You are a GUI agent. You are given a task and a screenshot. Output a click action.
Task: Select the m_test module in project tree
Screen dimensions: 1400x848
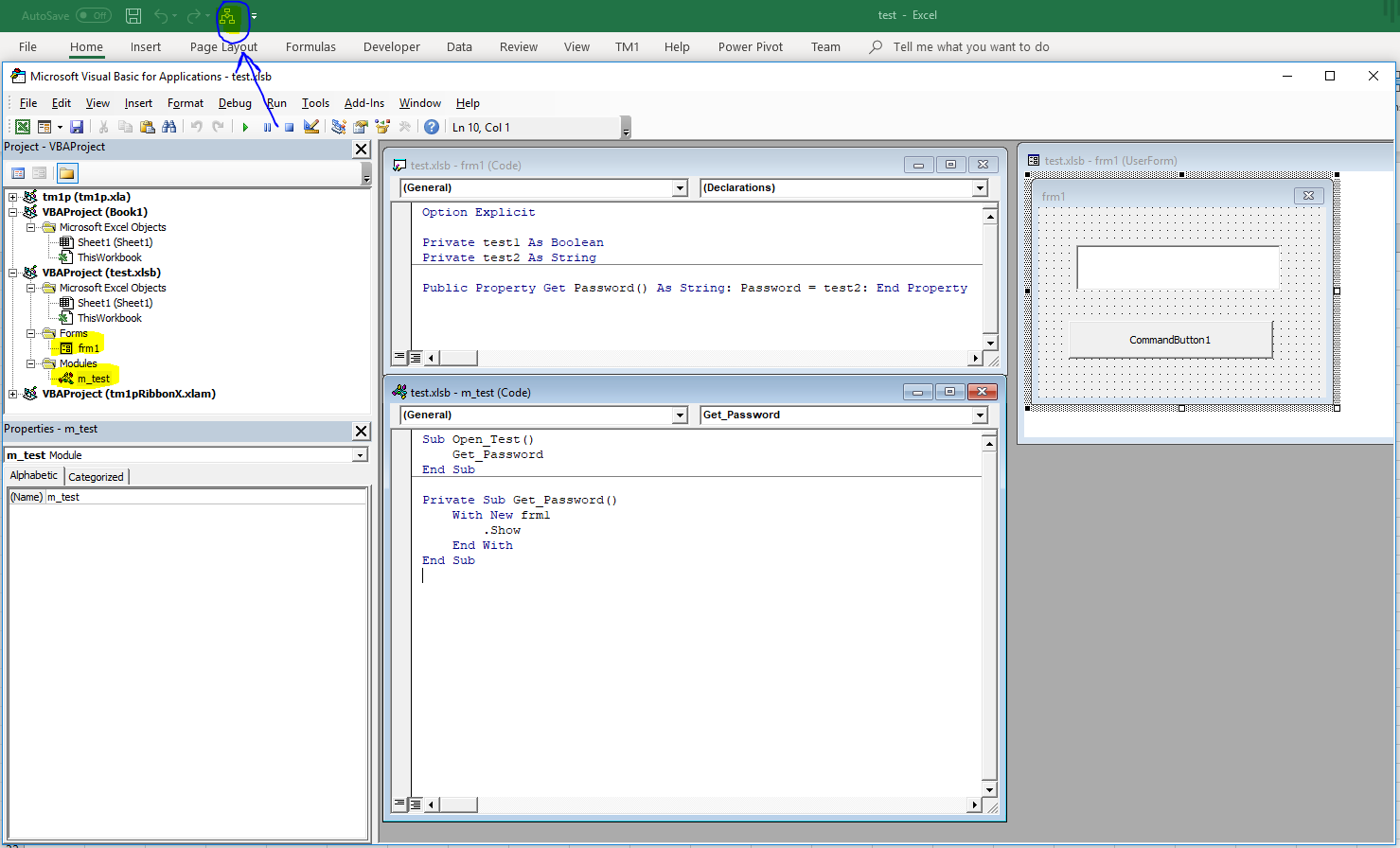93,379
